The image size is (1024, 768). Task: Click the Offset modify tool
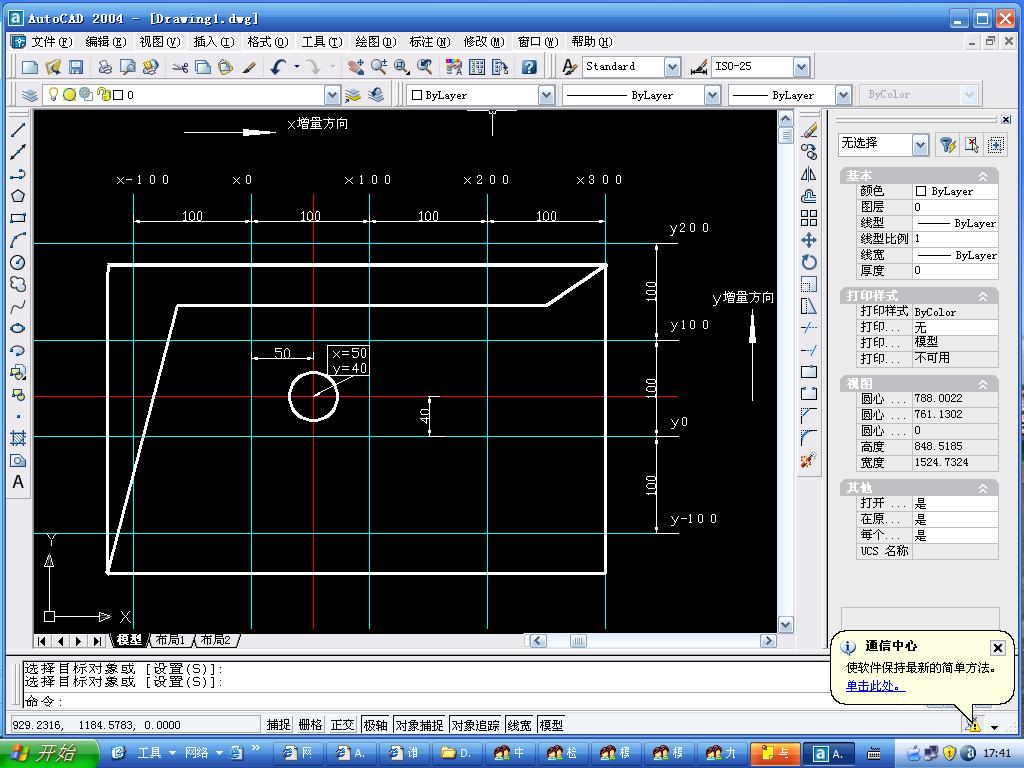(x=809, y=196)
